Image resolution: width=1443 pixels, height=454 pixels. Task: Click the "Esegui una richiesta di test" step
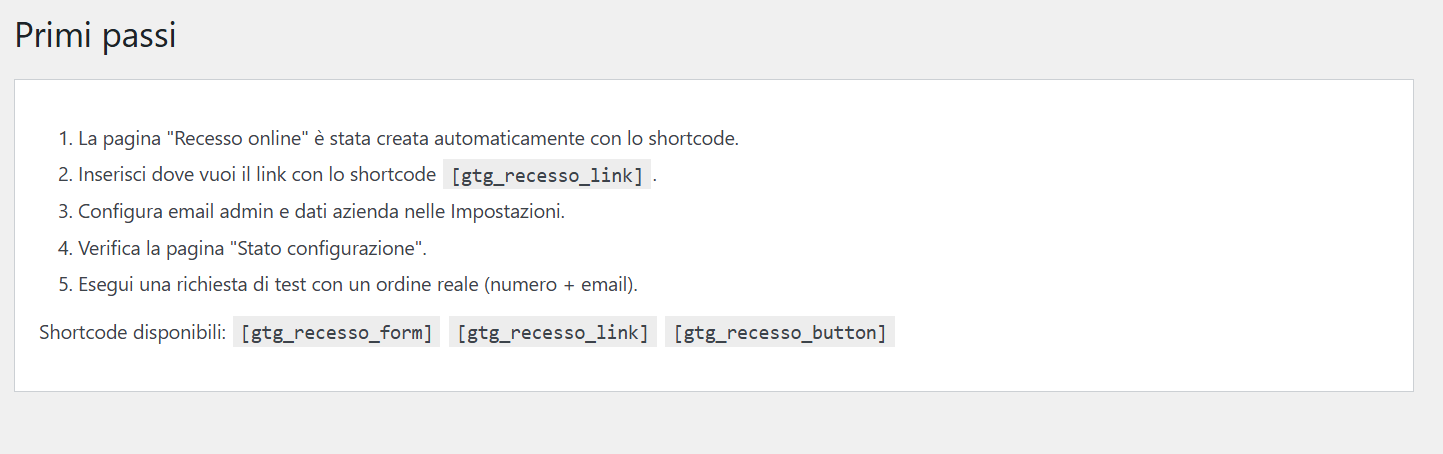coord(358,285)
